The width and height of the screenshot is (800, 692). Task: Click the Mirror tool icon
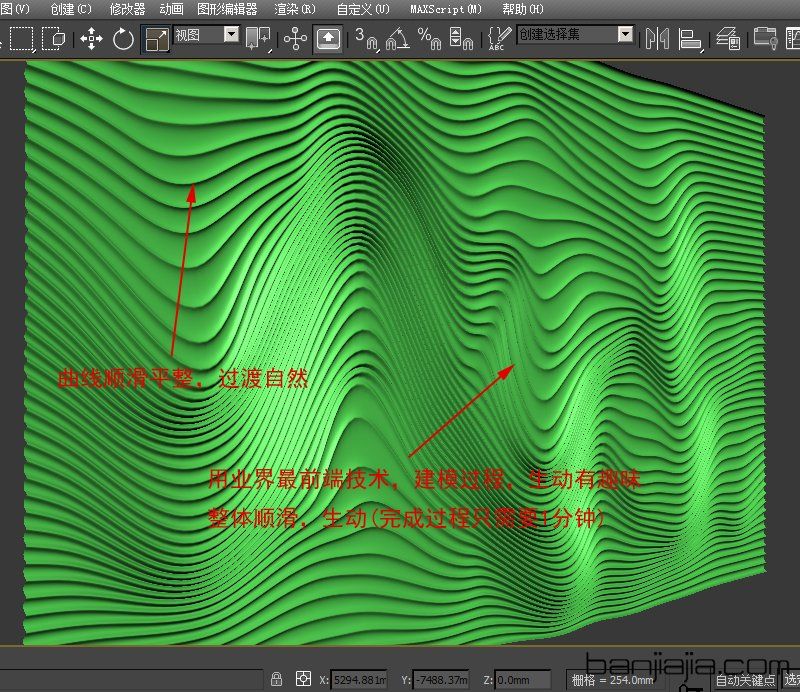[657, 39]
